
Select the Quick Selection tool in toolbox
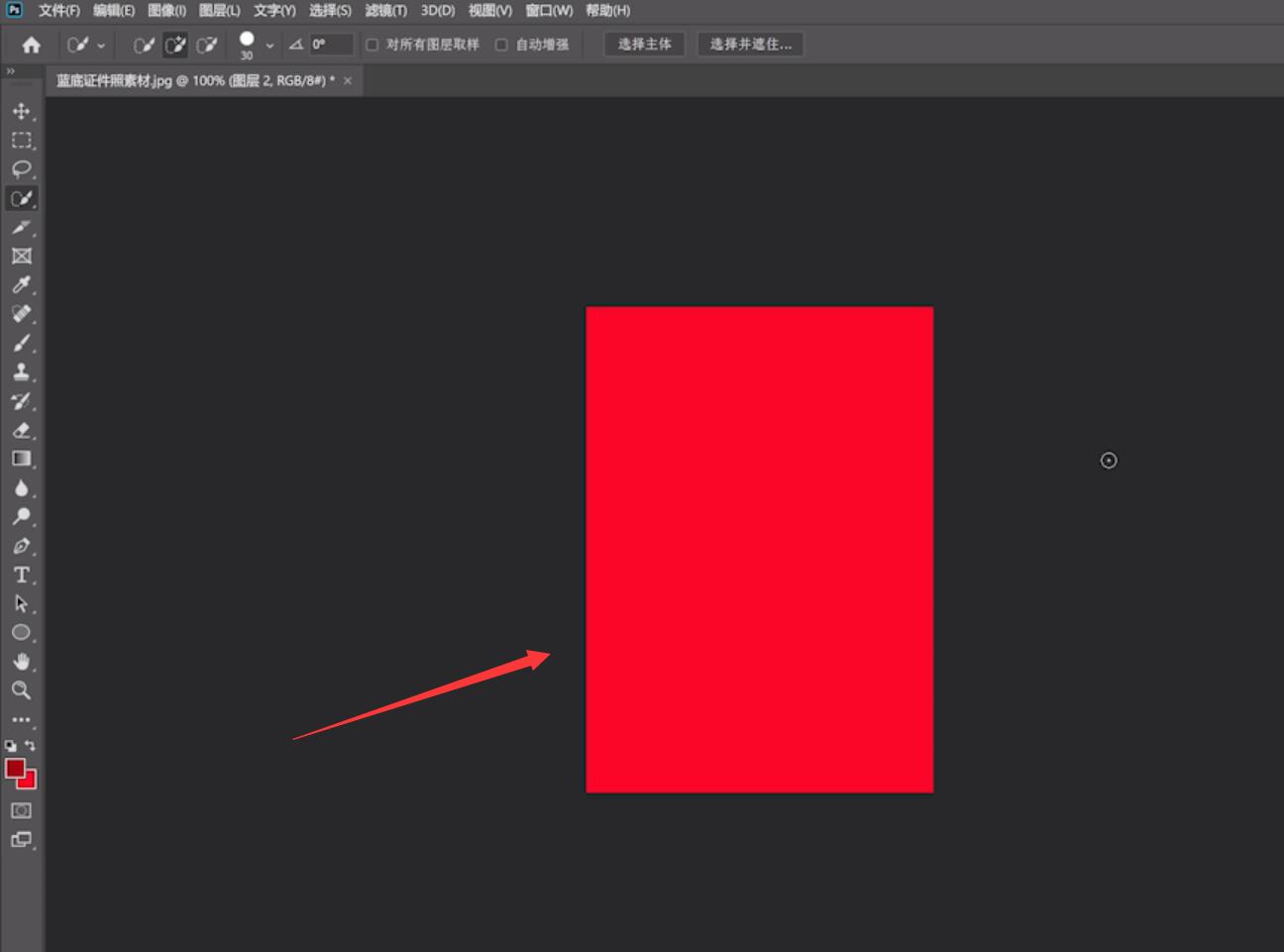click(x=21, y=198)
